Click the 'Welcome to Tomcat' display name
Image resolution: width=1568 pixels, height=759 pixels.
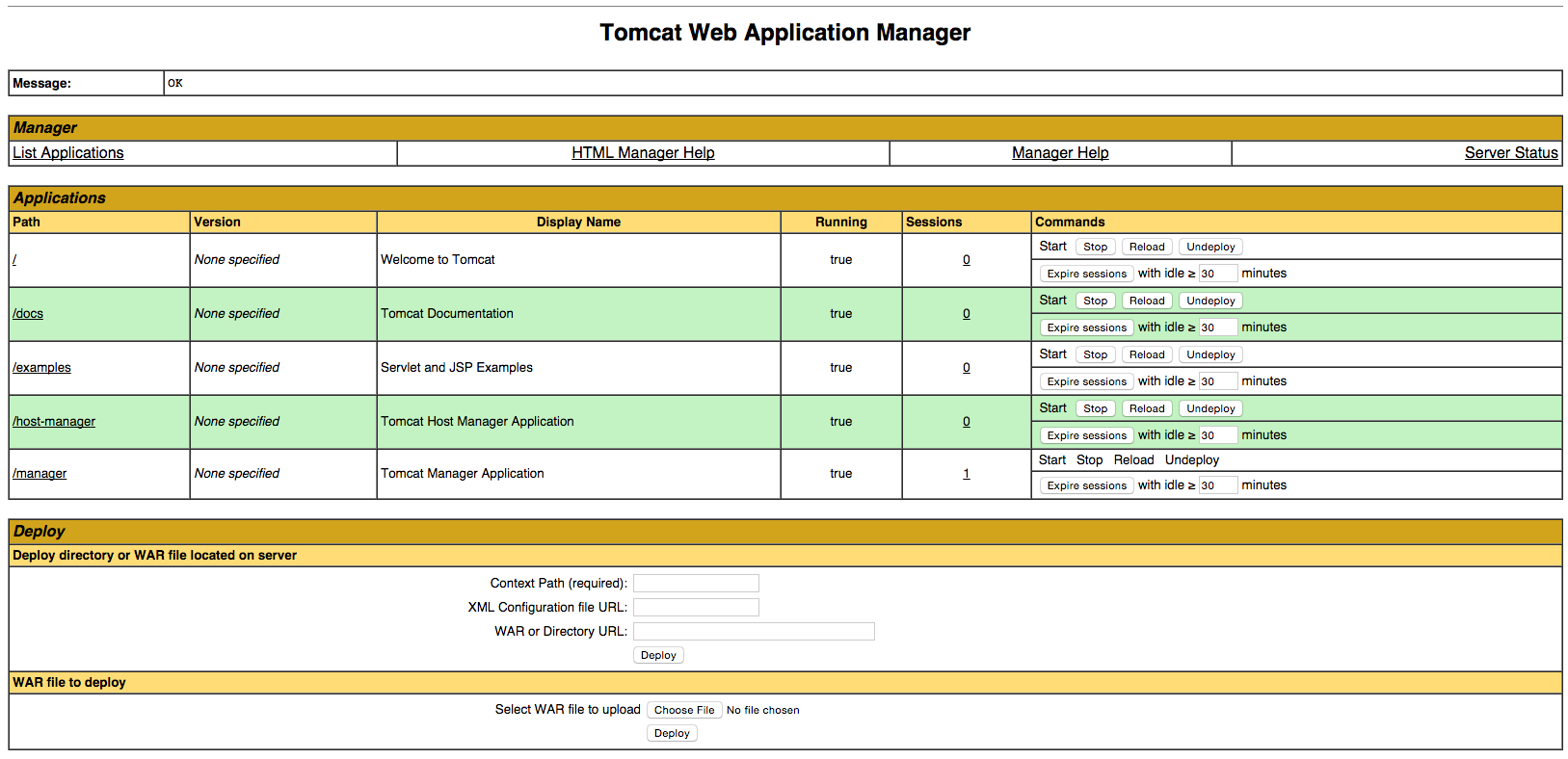(x=438, y=260)
